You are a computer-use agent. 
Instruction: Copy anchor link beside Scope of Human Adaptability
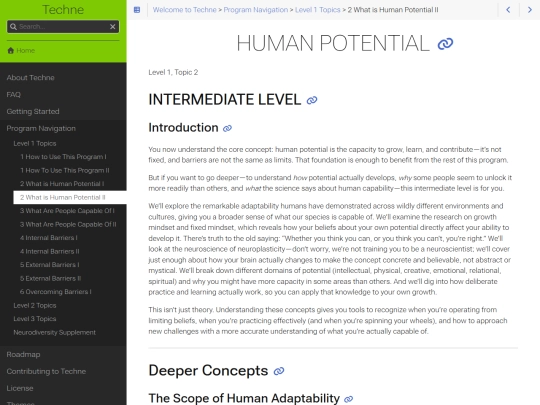pyautogui.click(x=349, y=399)
